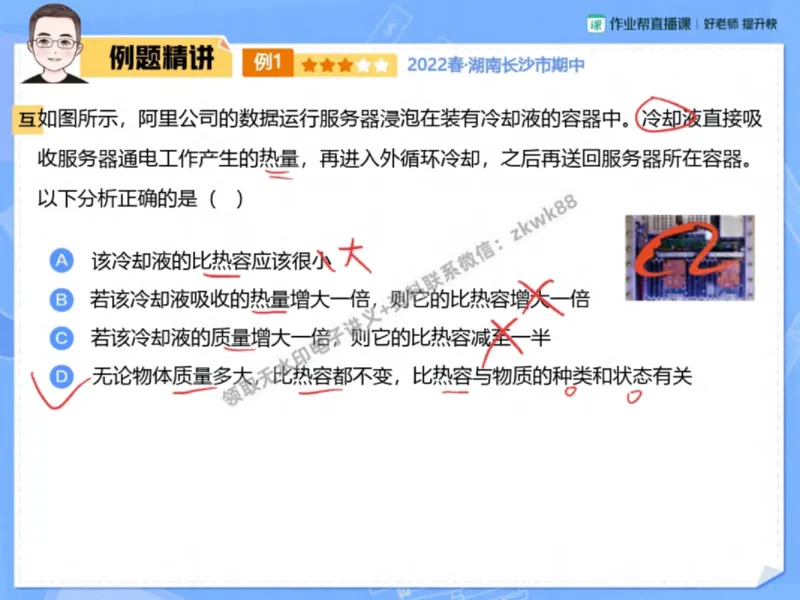Click the 2022春·湖南长沙市期中 source text

pos(495,65)
